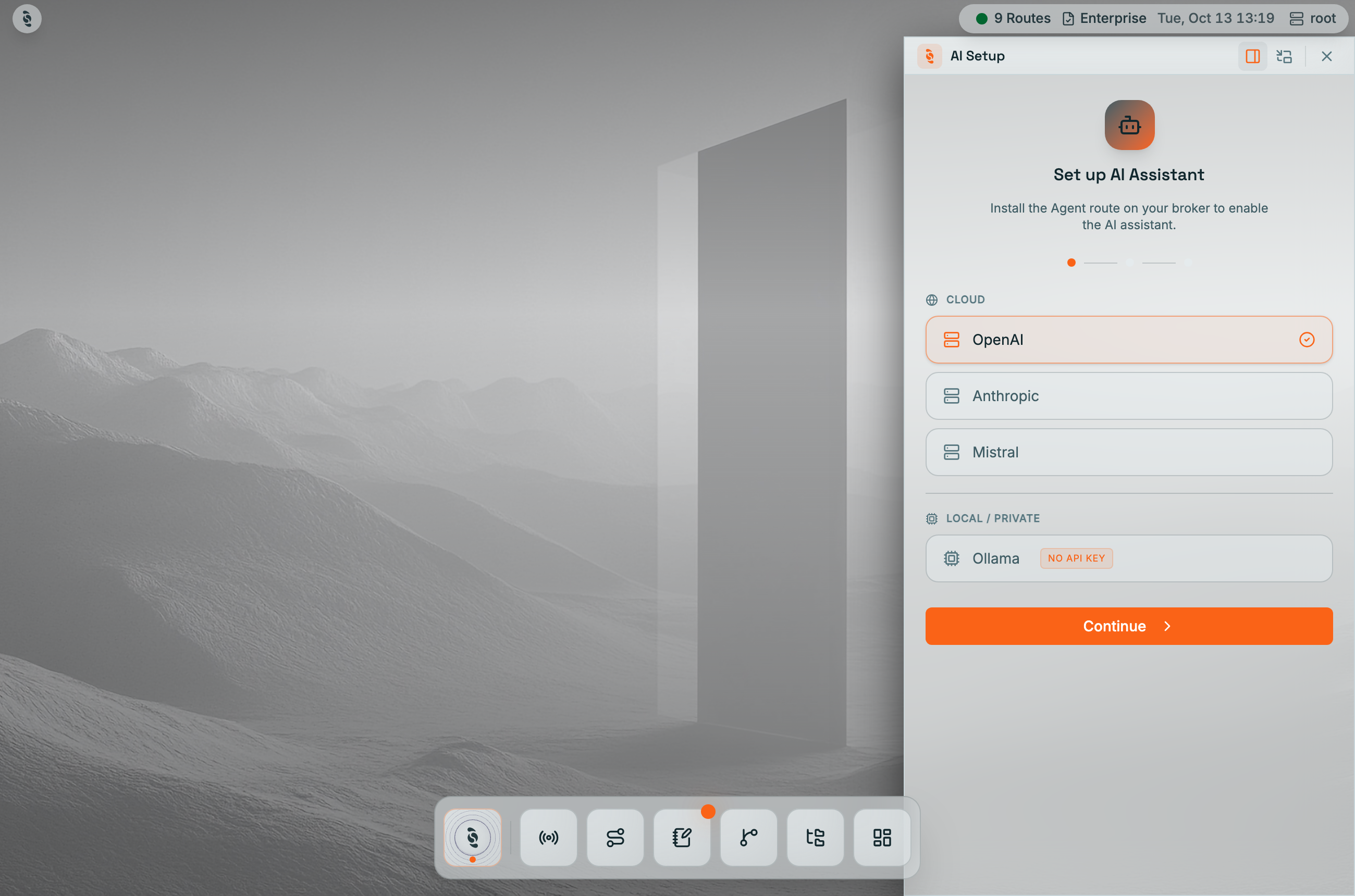This screenshot has width=1355, height=896.
Task: Click the NO API KEY badge
Action: point(1076,558)
